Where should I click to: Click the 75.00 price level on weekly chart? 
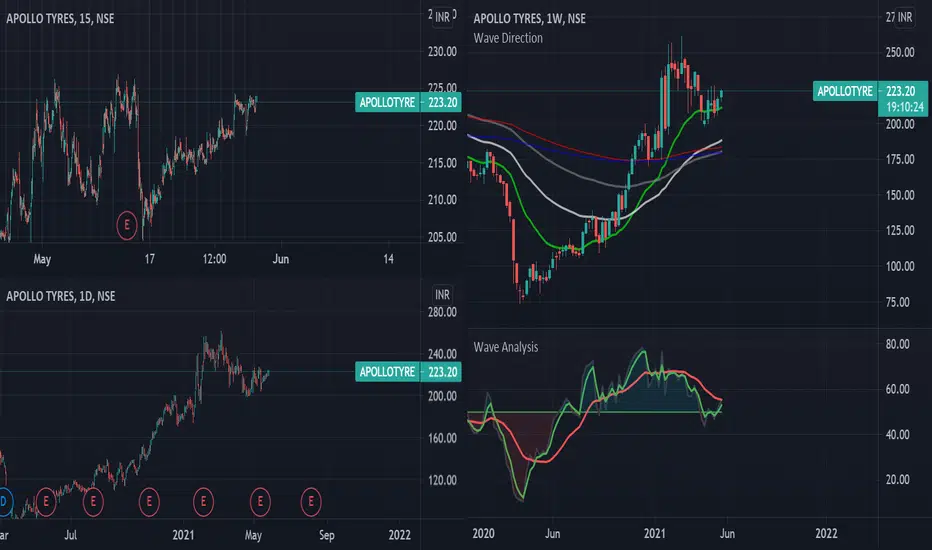898,302
